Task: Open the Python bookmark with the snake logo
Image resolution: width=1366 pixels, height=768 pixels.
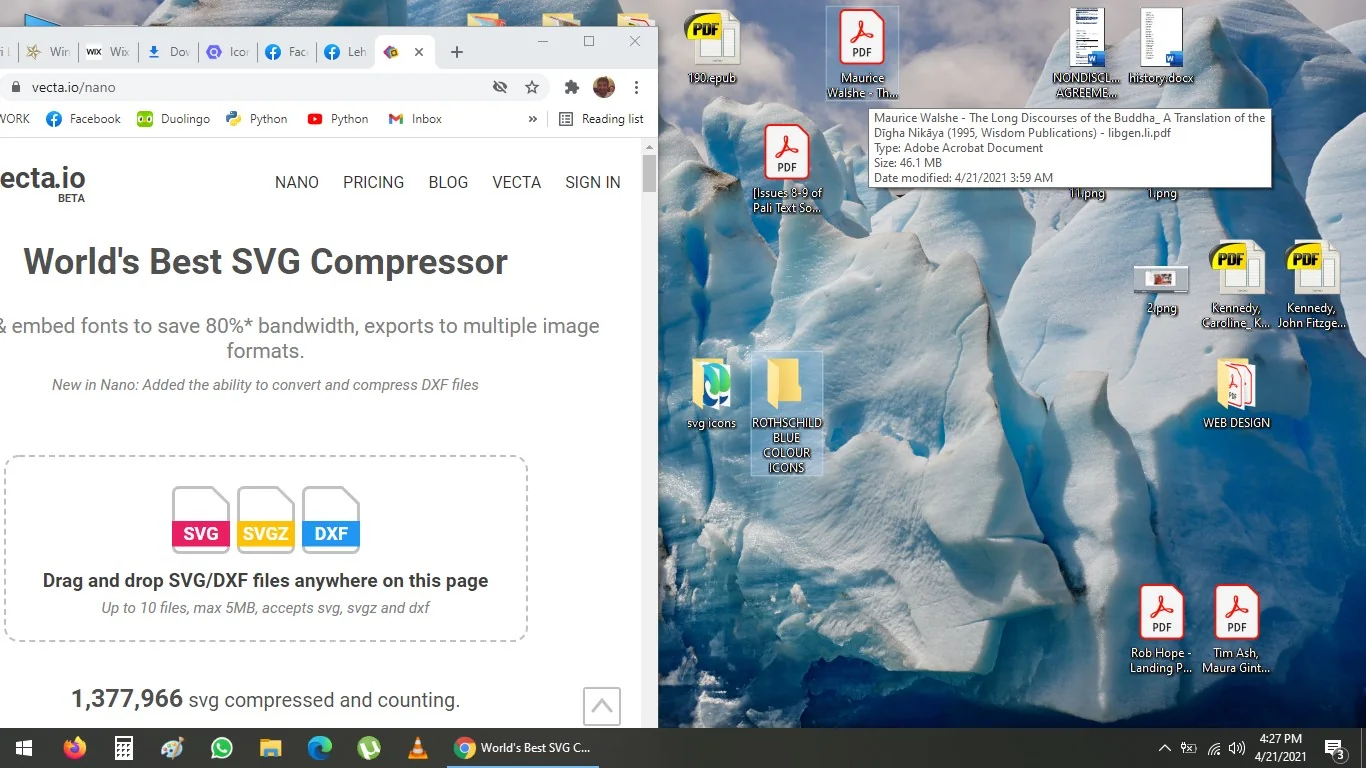Action: point(257,119)
